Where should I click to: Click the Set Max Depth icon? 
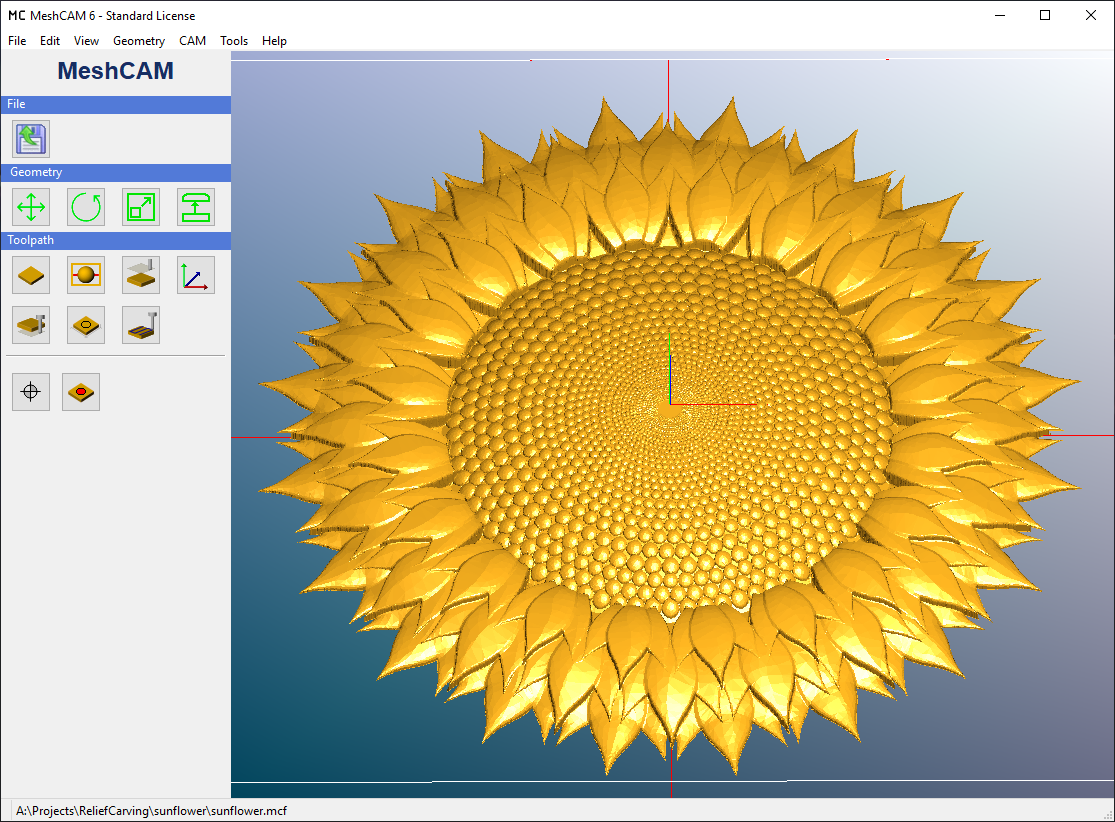(141, 274)
